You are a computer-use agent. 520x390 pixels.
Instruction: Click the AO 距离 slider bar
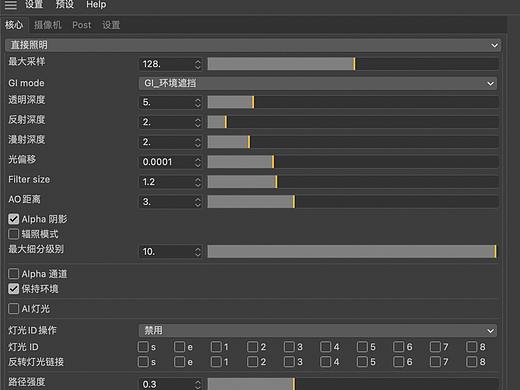pos(353,202)
